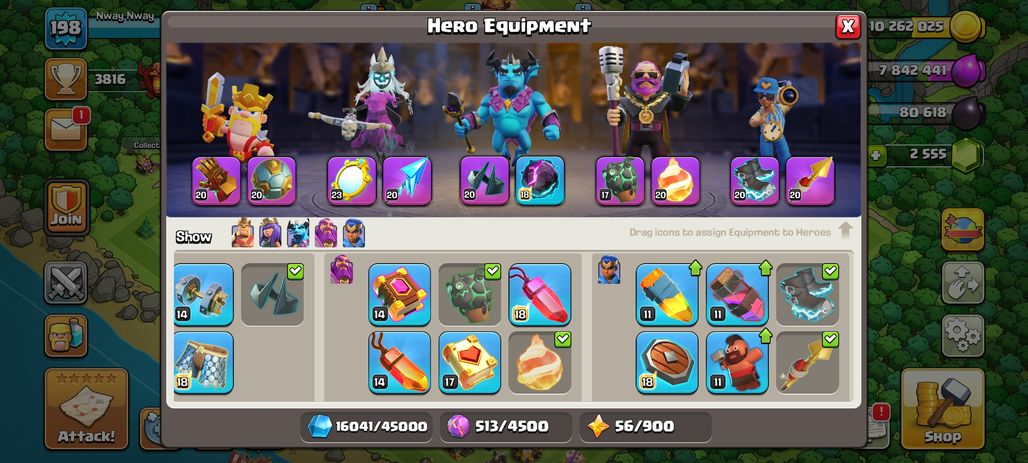Select the Life Gem level 18 equipment
The height and width of the screenshot is (463, 1028).
pos(540,294)
